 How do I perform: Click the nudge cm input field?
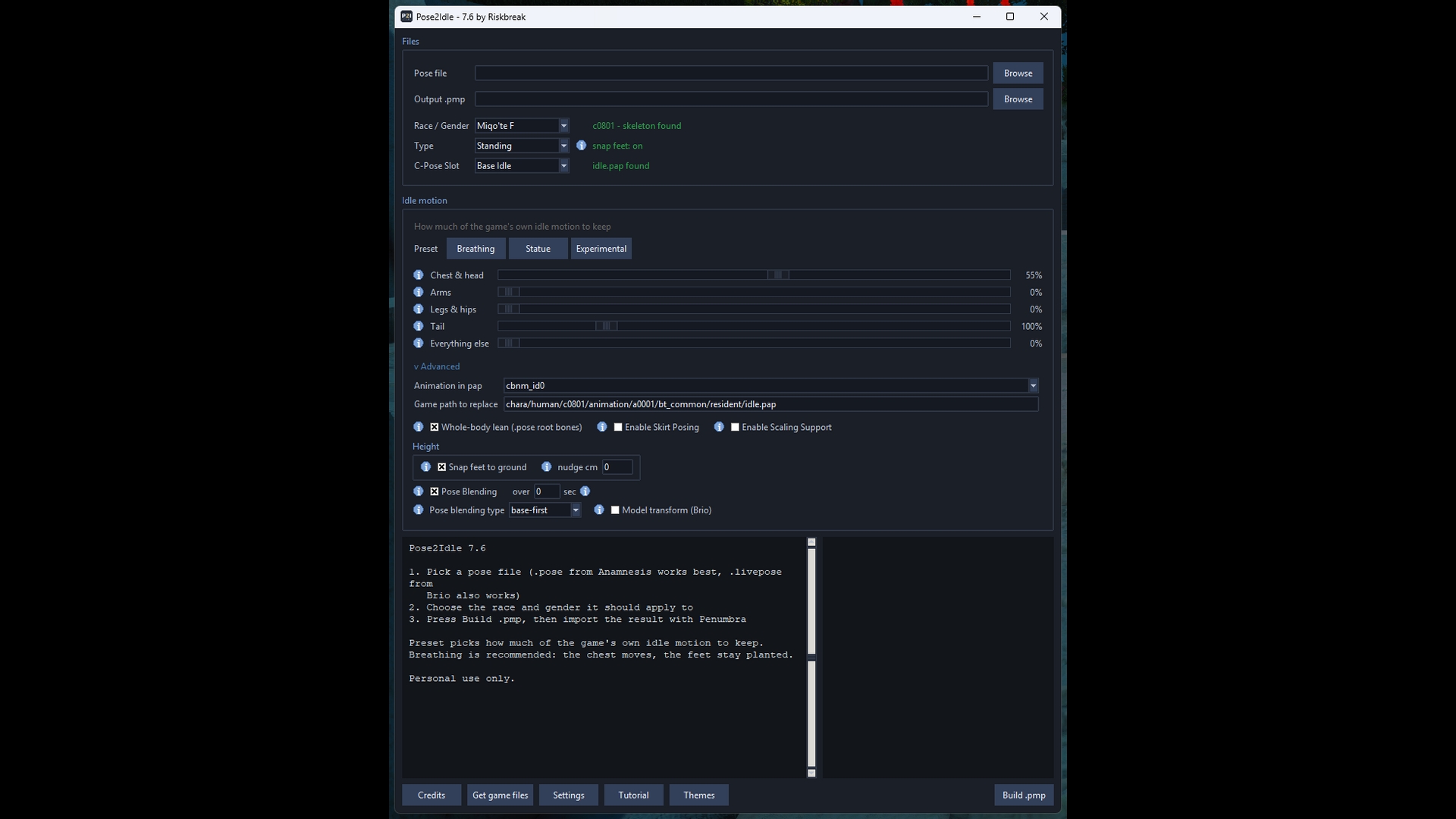click(x=617, y=467)
